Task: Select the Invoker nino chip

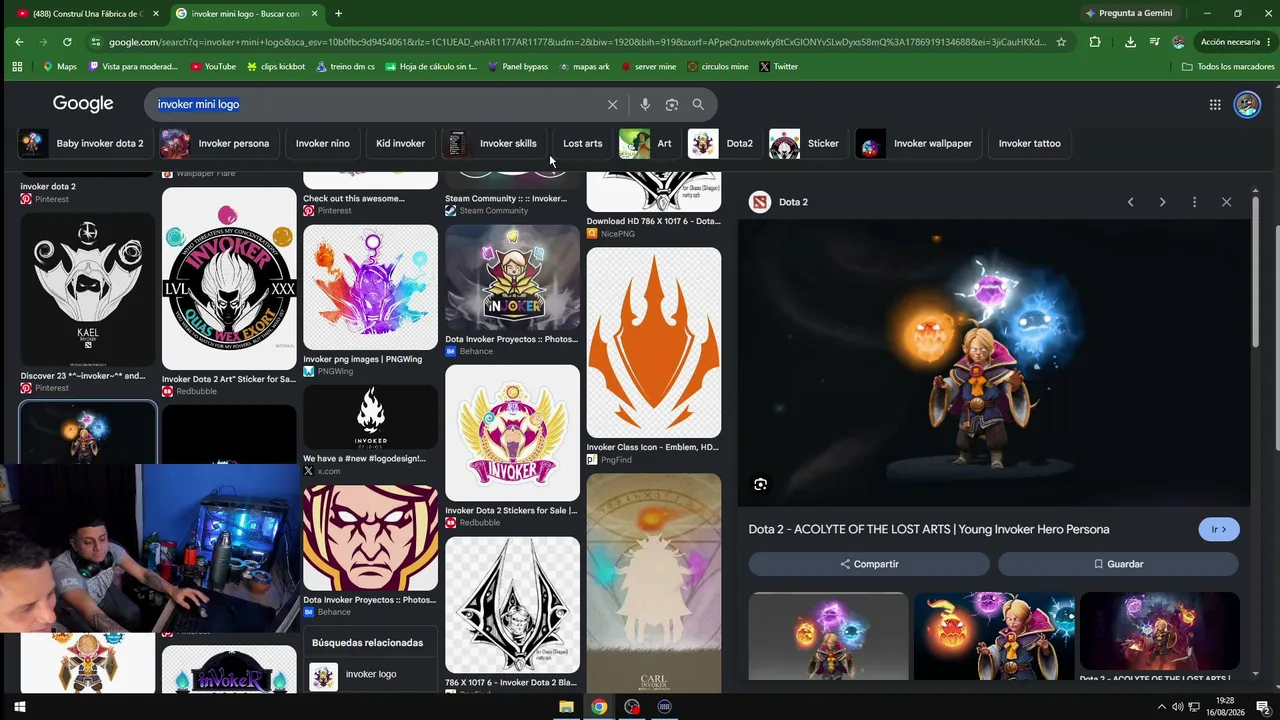Action: pyautogui.click(x=323, y=143)
